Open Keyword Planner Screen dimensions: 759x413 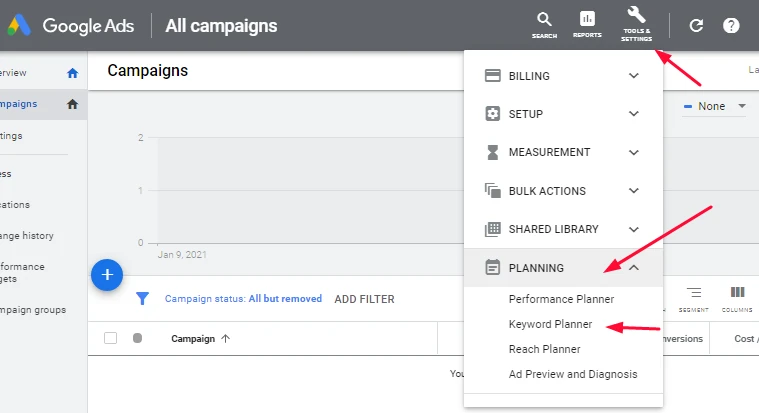click(550, 324)
